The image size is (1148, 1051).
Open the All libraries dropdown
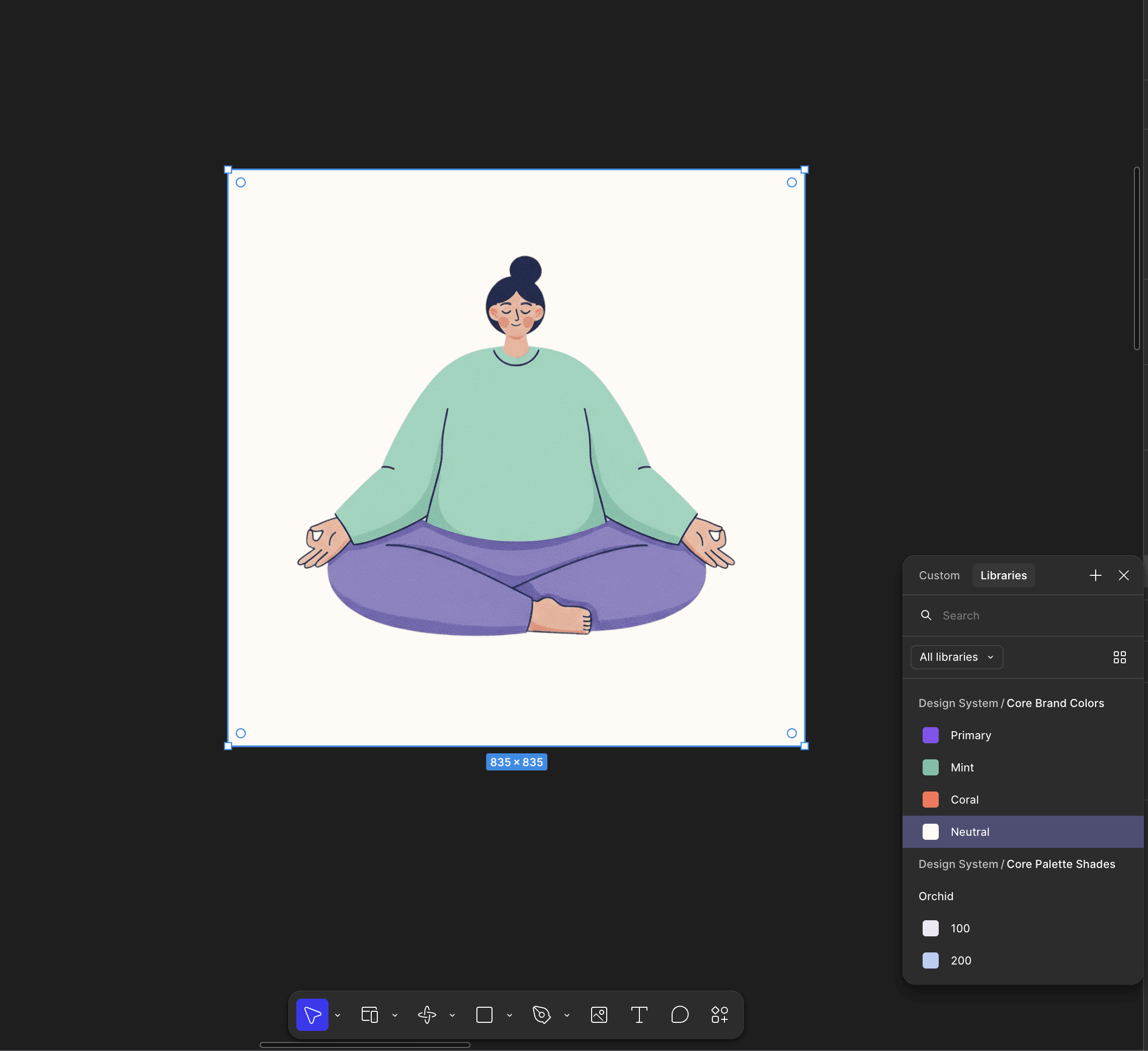[957, 657]
